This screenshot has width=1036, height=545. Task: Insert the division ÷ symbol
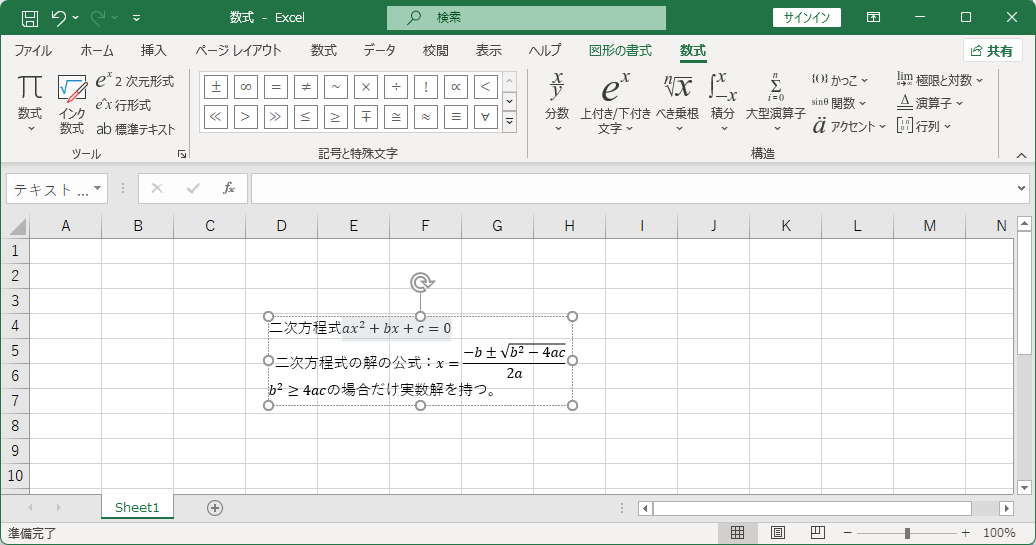396,87
